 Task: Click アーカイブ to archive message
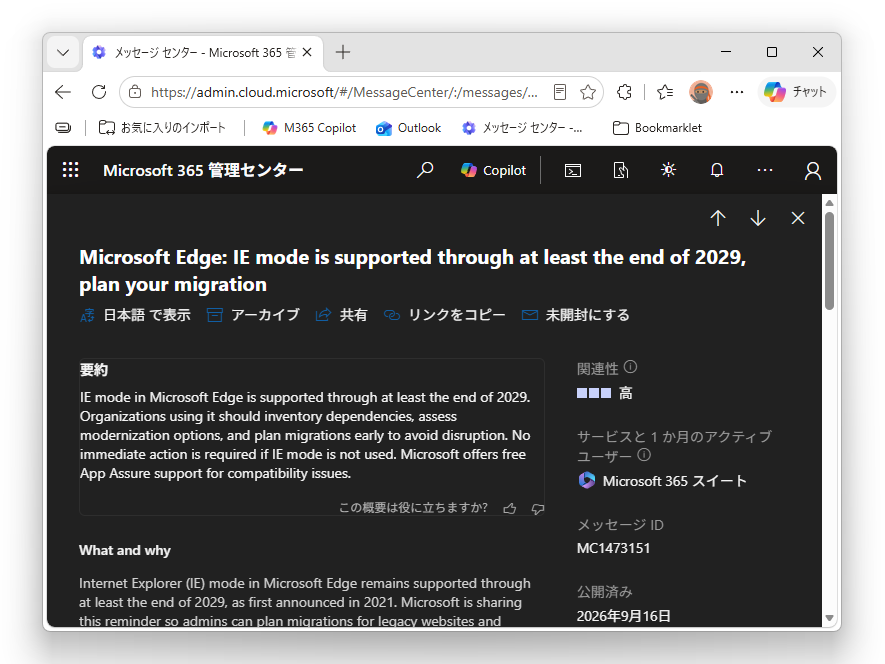click(253, 315)
